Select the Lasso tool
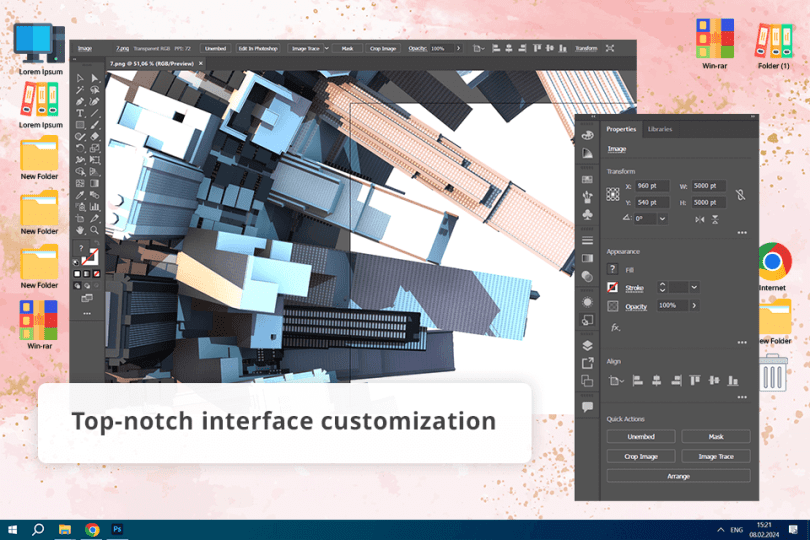Image resolution: width=810 pixels, height=540 pixels. (x=95, y=90)
